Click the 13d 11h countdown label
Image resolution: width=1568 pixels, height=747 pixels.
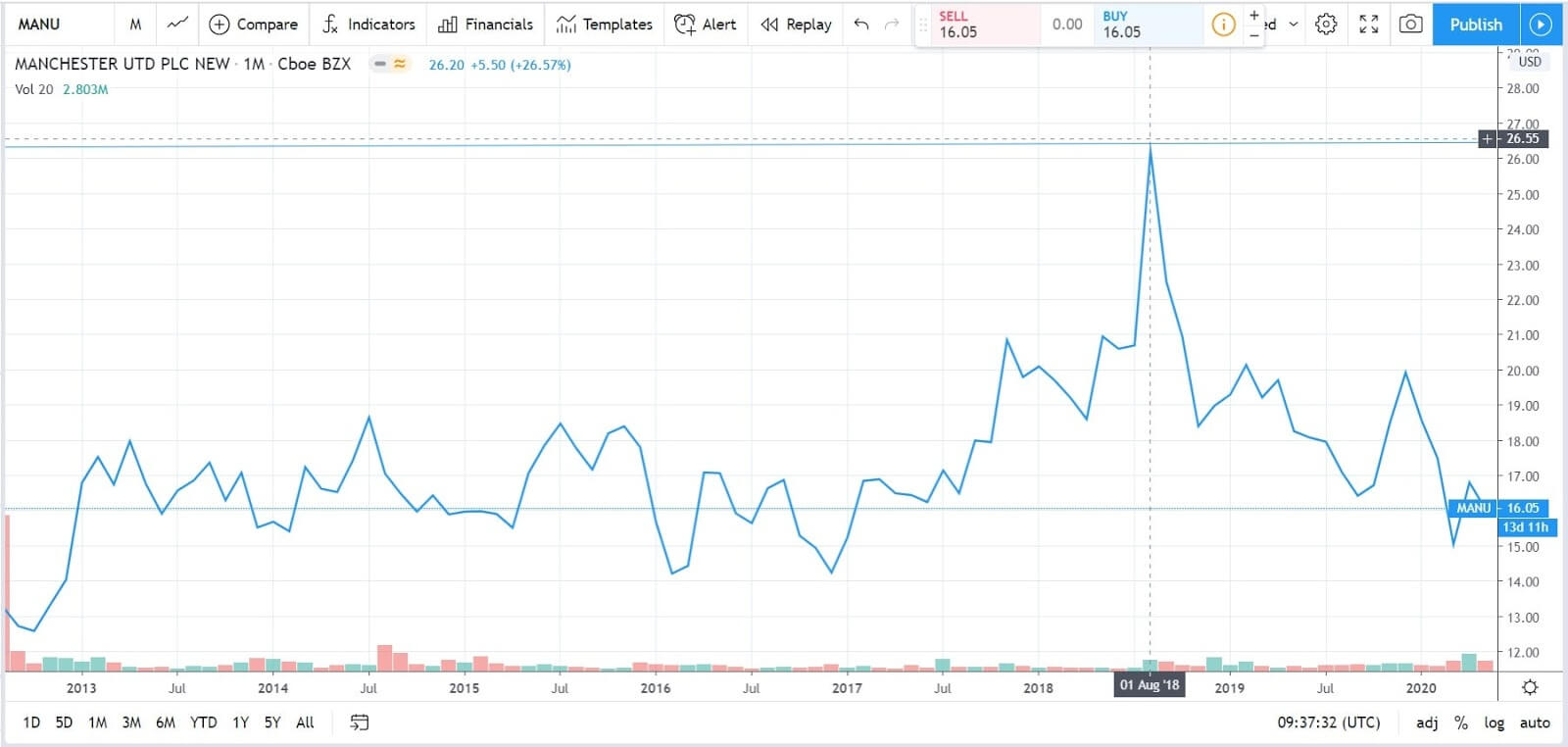(1525, 527)
